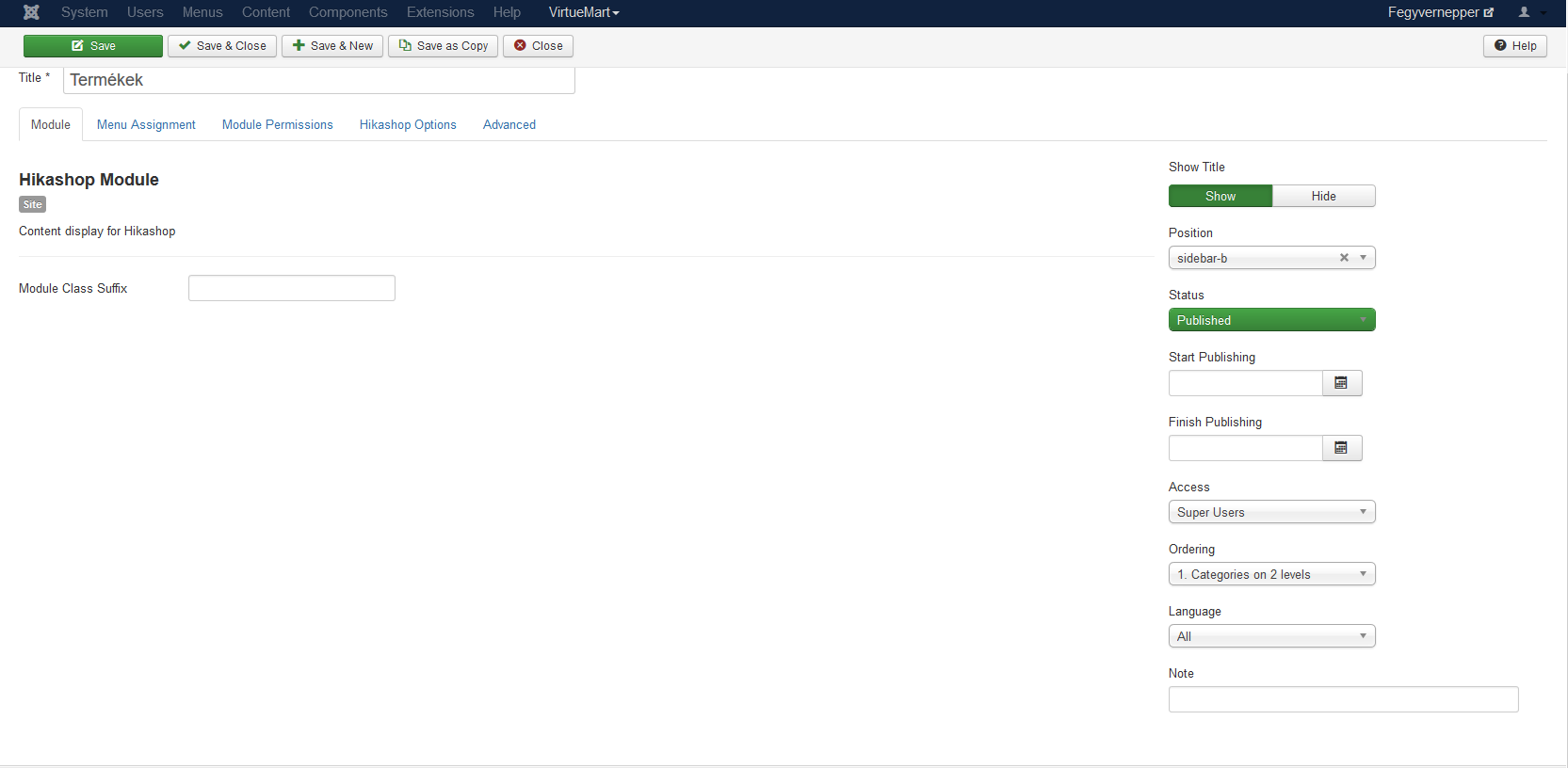Viewport: 1568px width, 768px height.
Task: Clear the sidebar-b position selection
Action: point(1344,258)
